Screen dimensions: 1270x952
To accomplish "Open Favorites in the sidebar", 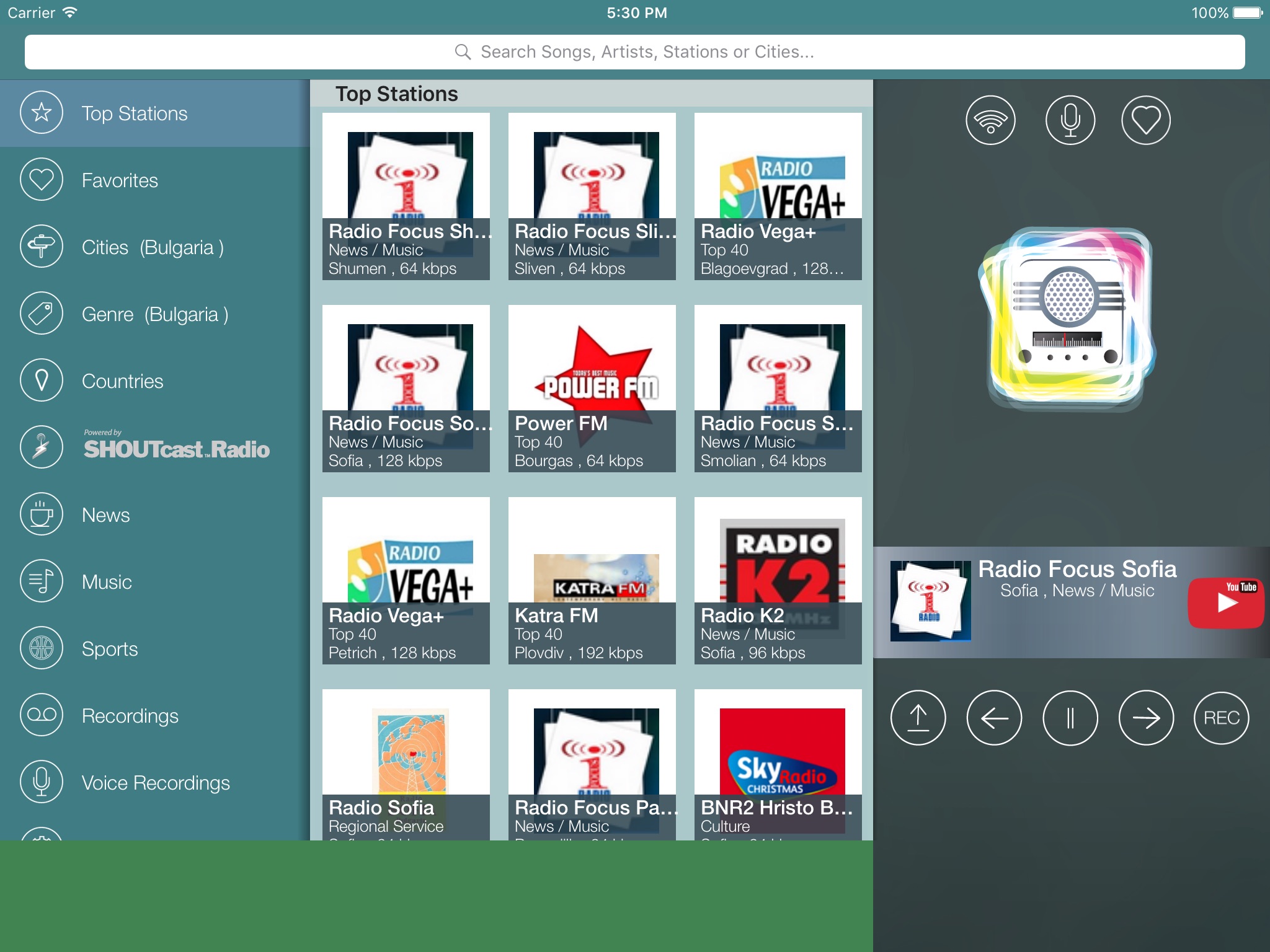I will (120, 180).
